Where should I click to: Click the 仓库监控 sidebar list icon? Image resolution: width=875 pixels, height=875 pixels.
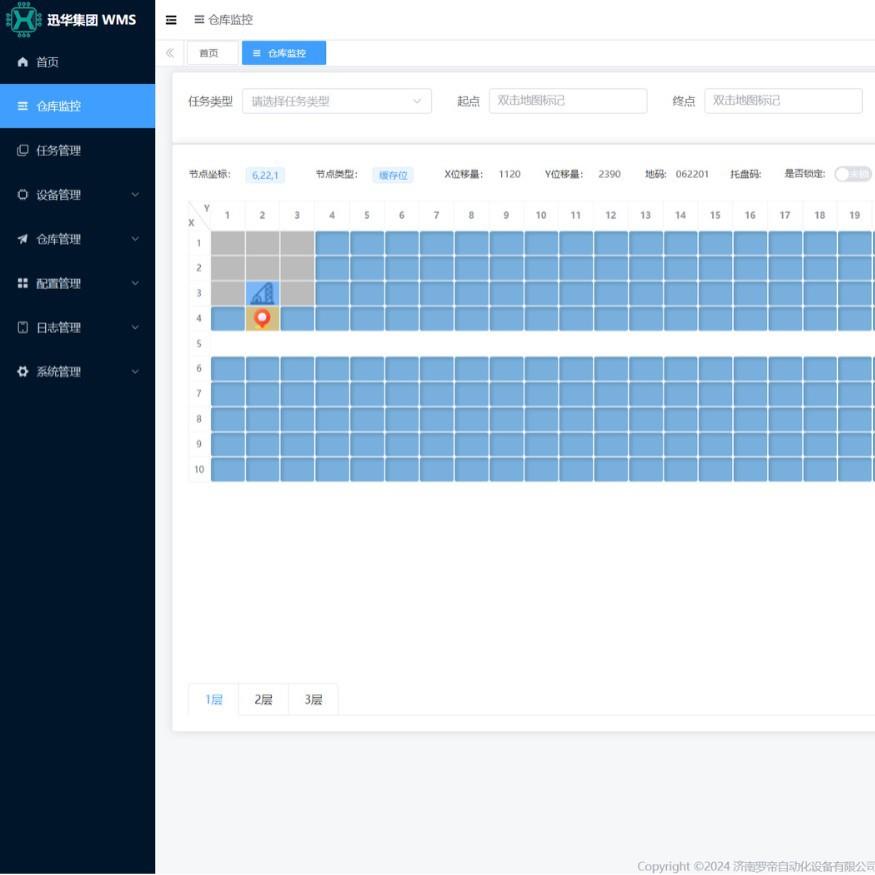click(22, 106)
